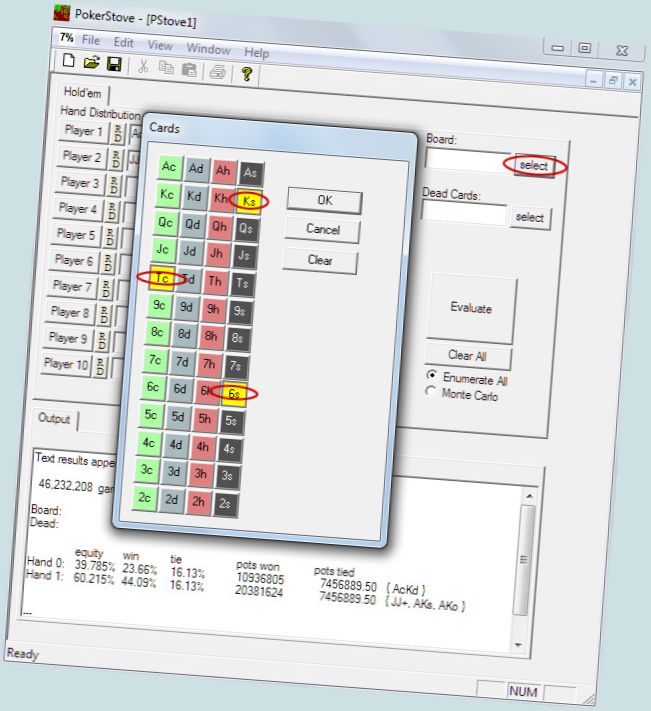This screenshot has width=651, height=711.
Task: Select the red Th card
Action: pyautogui.click(x=215, y=282)
